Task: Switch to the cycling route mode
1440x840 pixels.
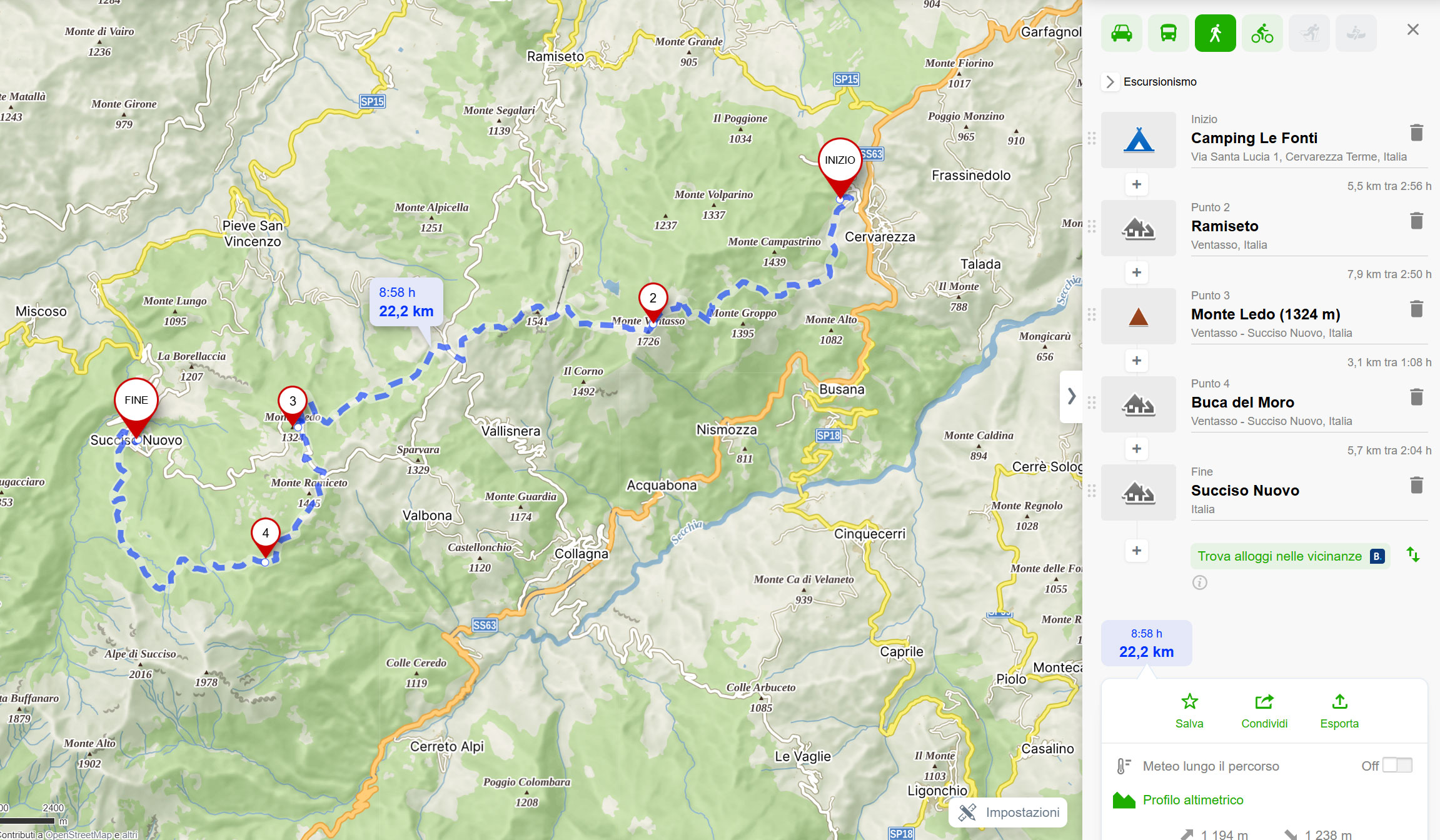Action: [1262, 33]
